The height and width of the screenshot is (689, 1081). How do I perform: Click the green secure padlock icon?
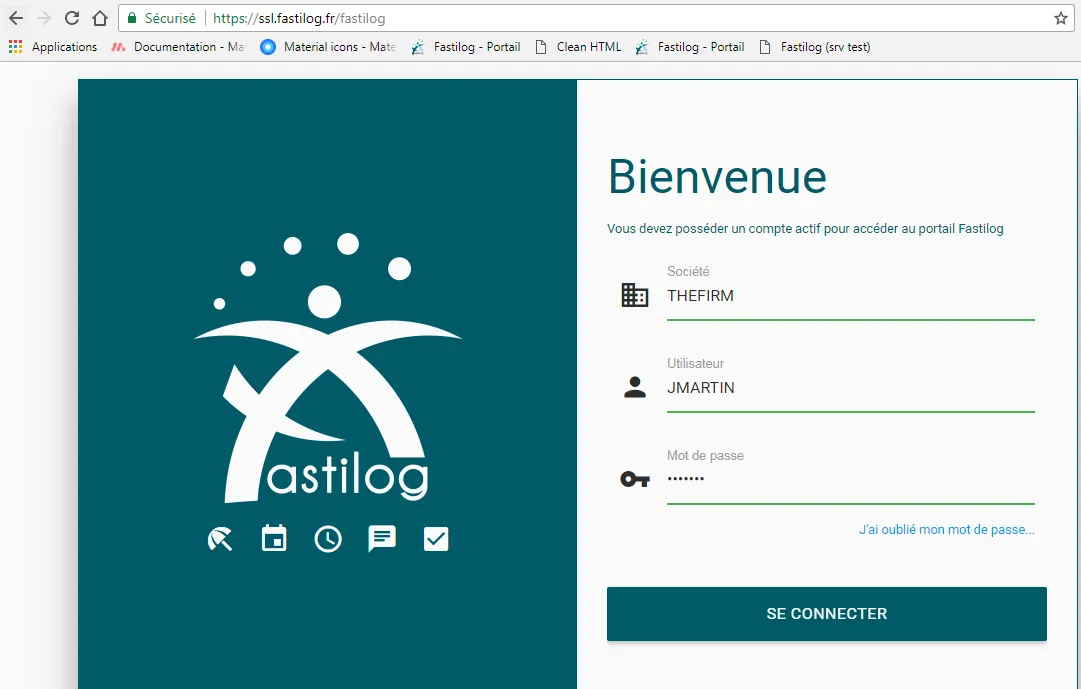[132, 19]
